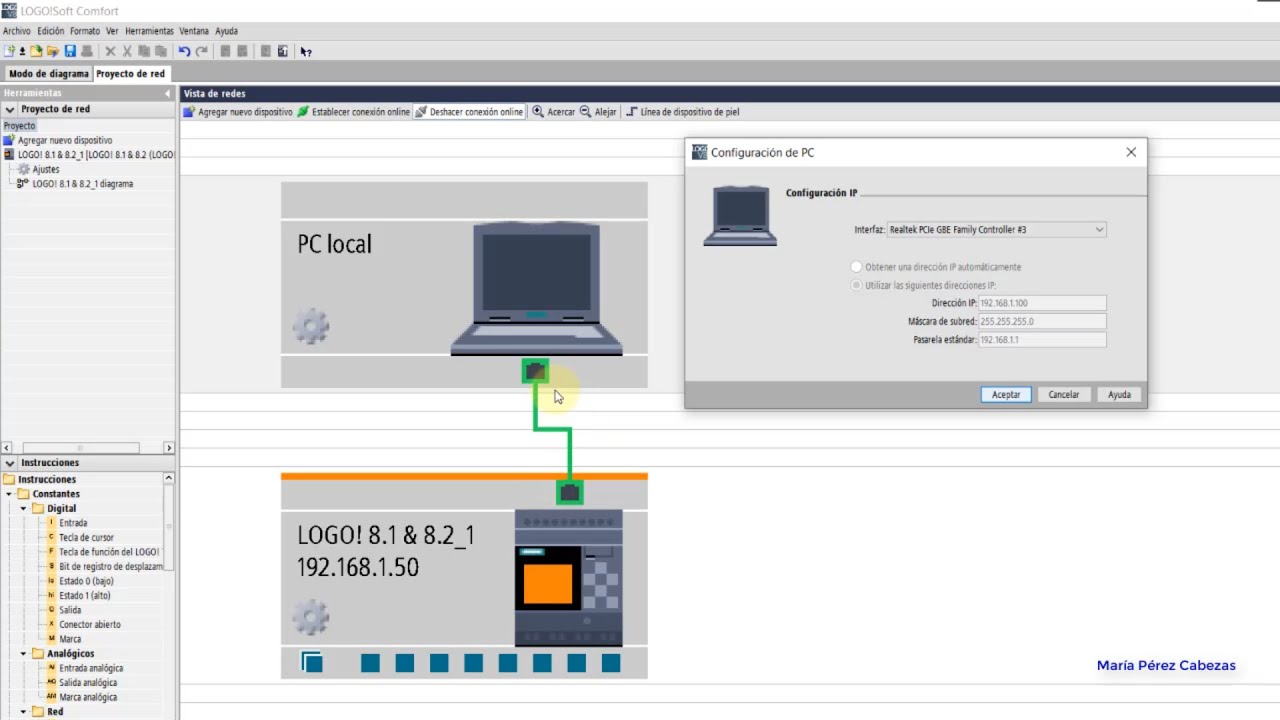Zoom in with Acercar
This screenshot has width=1280, height=720.
pos(554,112)
